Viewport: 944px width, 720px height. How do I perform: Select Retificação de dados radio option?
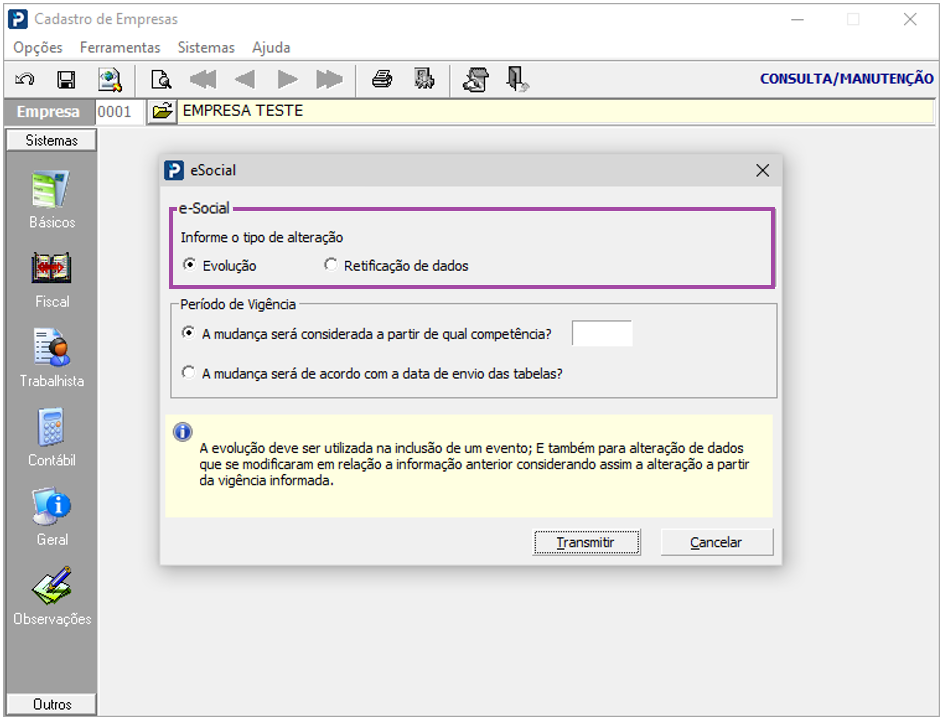tap(331, 264)
